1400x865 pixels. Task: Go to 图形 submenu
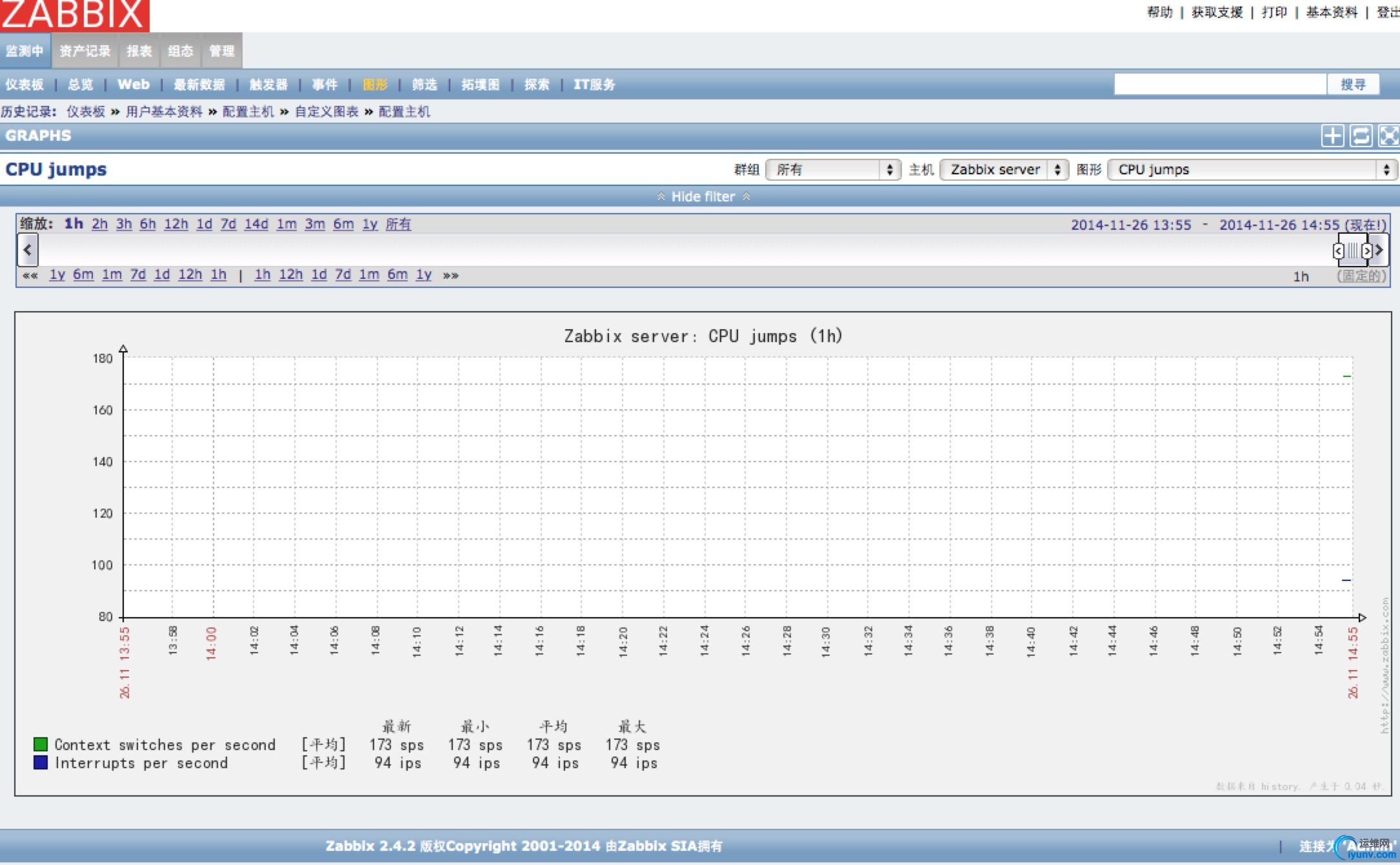375,85
